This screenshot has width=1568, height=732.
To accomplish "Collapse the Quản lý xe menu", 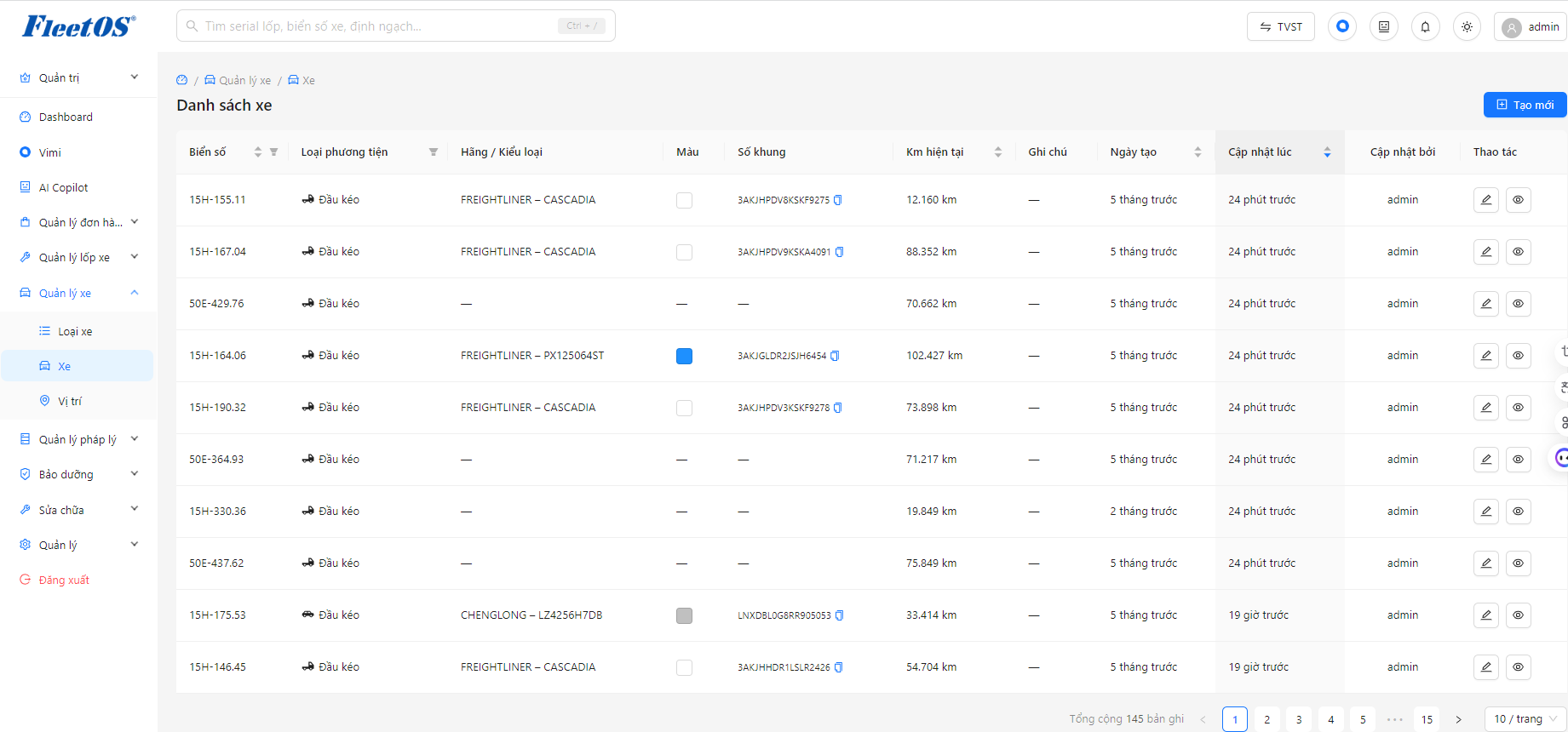I will [78, 293].
